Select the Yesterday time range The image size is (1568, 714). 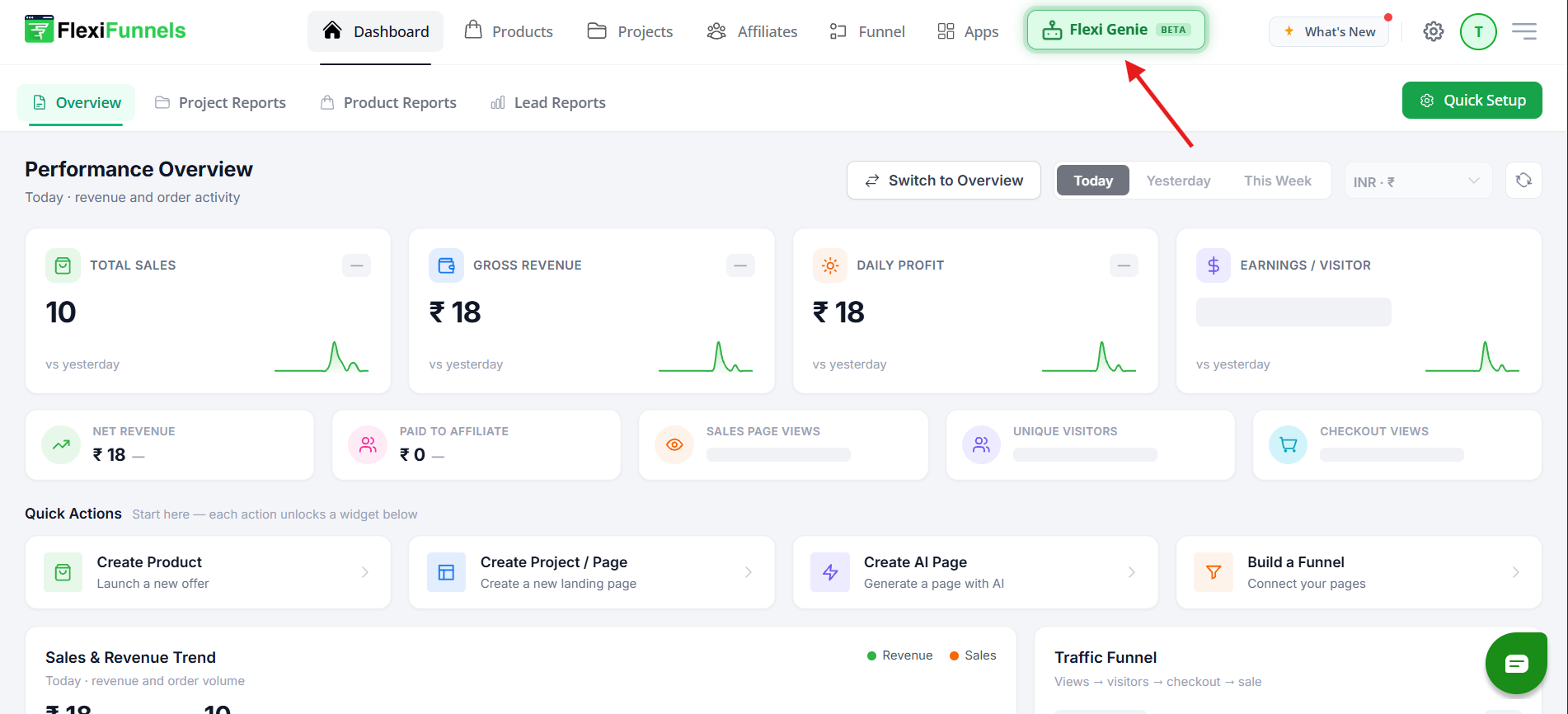point(1178,181)
